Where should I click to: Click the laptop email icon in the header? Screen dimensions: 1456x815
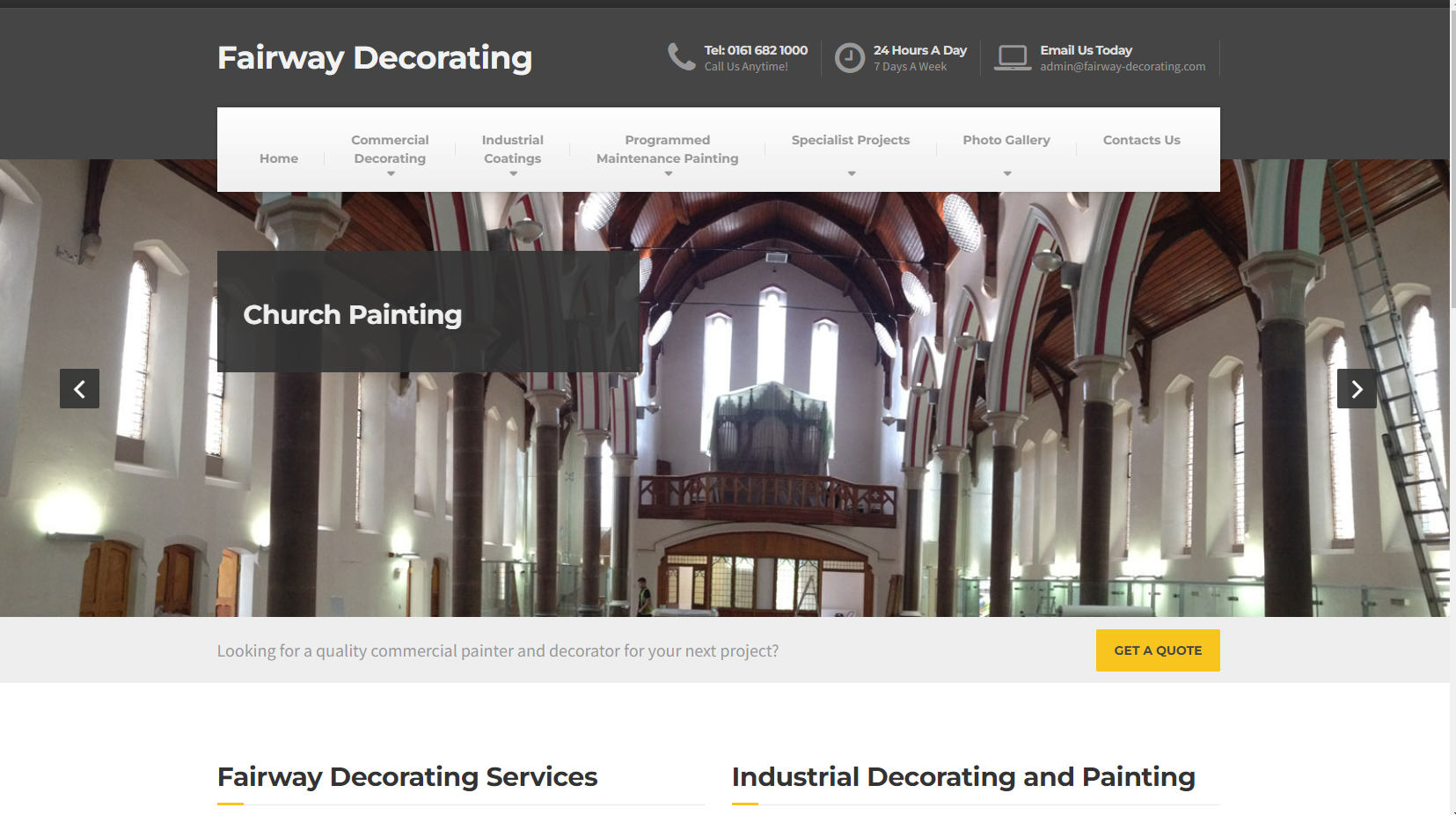coord(1013,57)
